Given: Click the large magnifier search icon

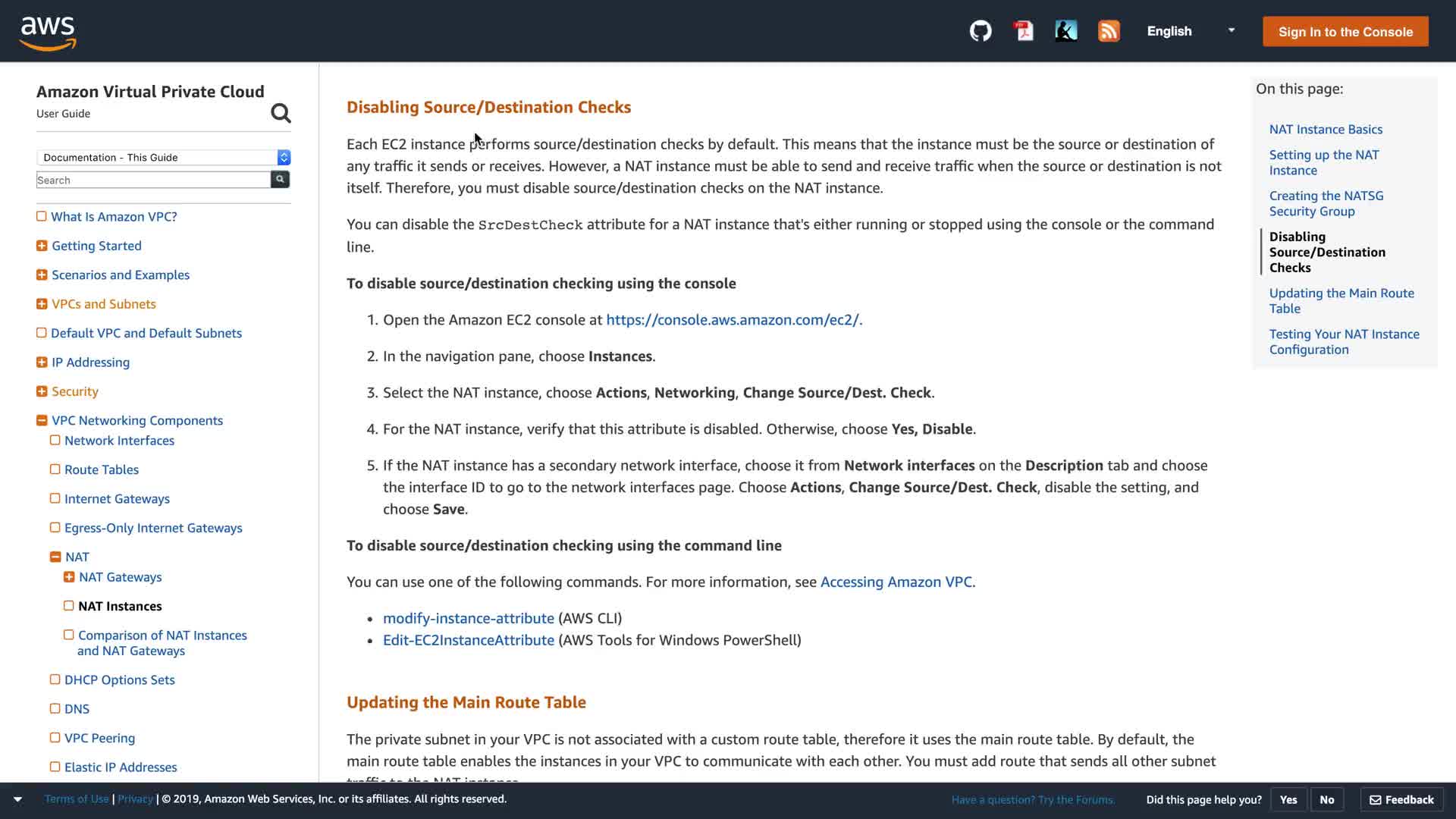Looking at the screenshot, I should [281, 114].
